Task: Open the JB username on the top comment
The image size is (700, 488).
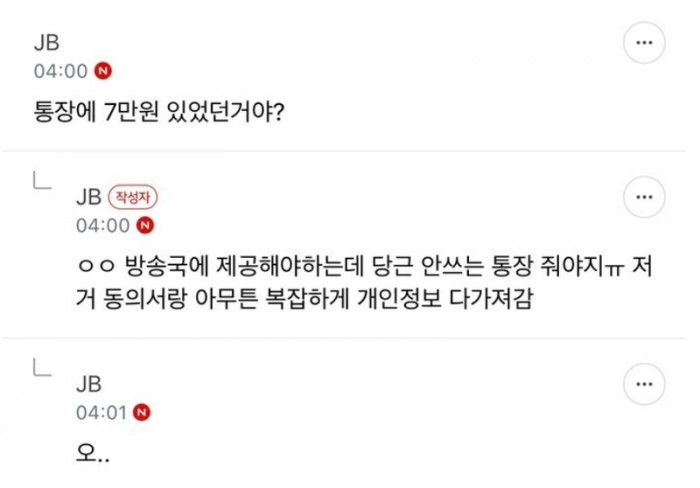Action: (46, 43)
